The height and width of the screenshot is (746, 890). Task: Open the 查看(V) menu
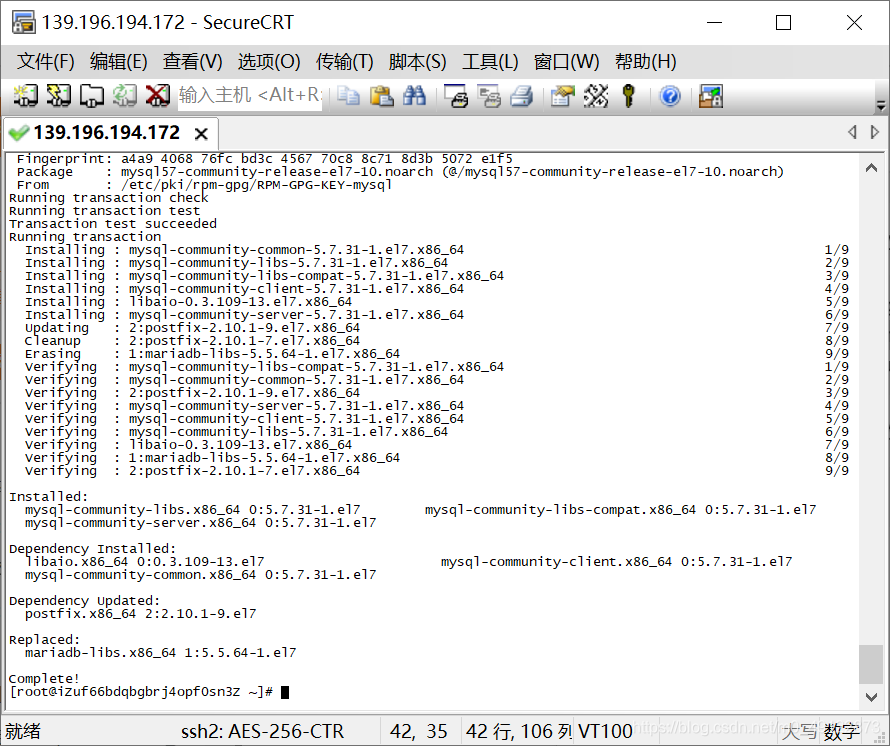pos(192,61)
